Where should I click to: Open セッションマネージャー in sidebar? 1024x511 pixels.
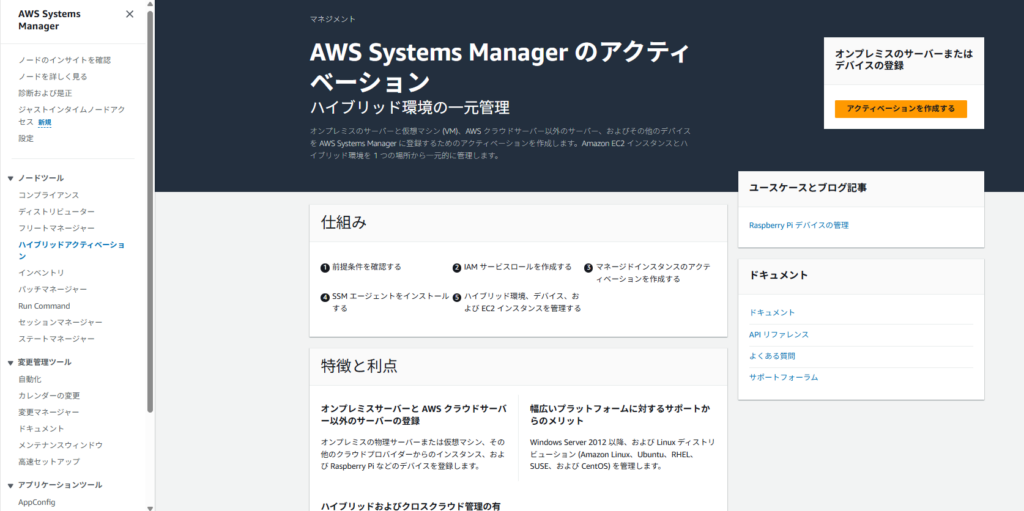pos(60,322)
